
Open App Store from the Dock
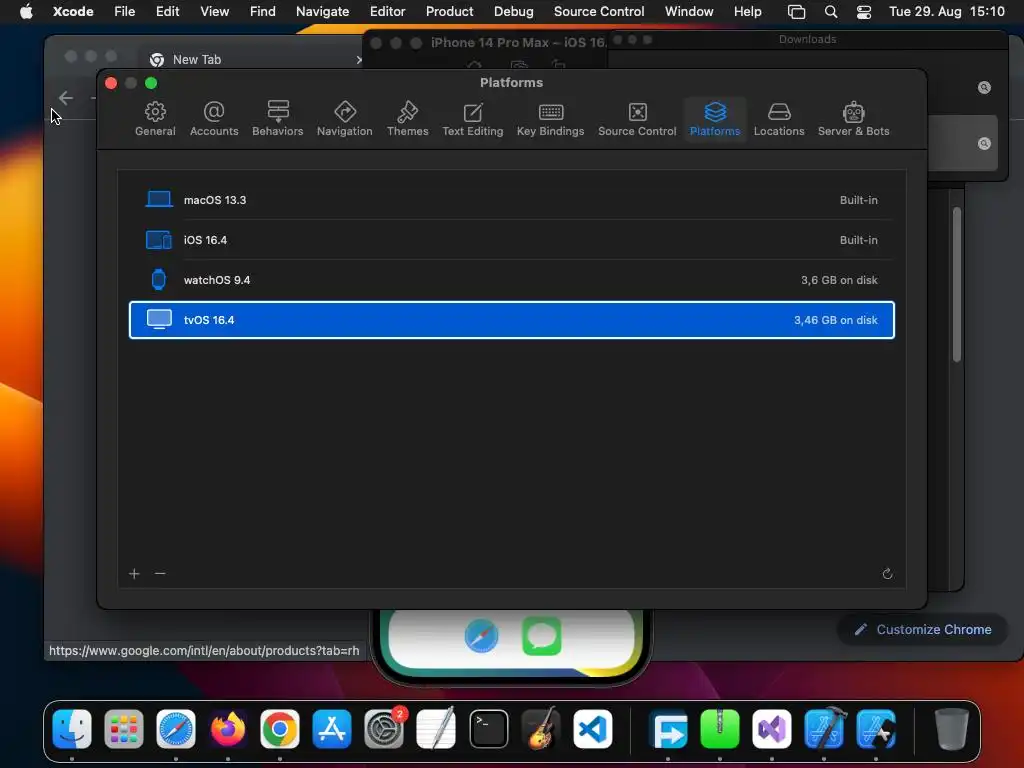332,729
